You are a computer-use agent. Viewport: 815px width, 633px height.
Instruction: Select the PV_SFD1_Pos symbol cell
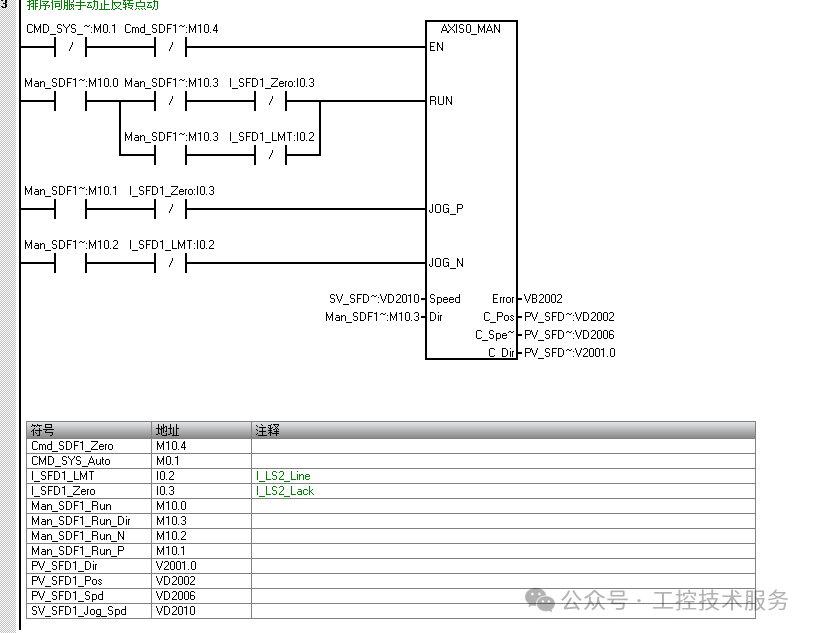[89, 581]
